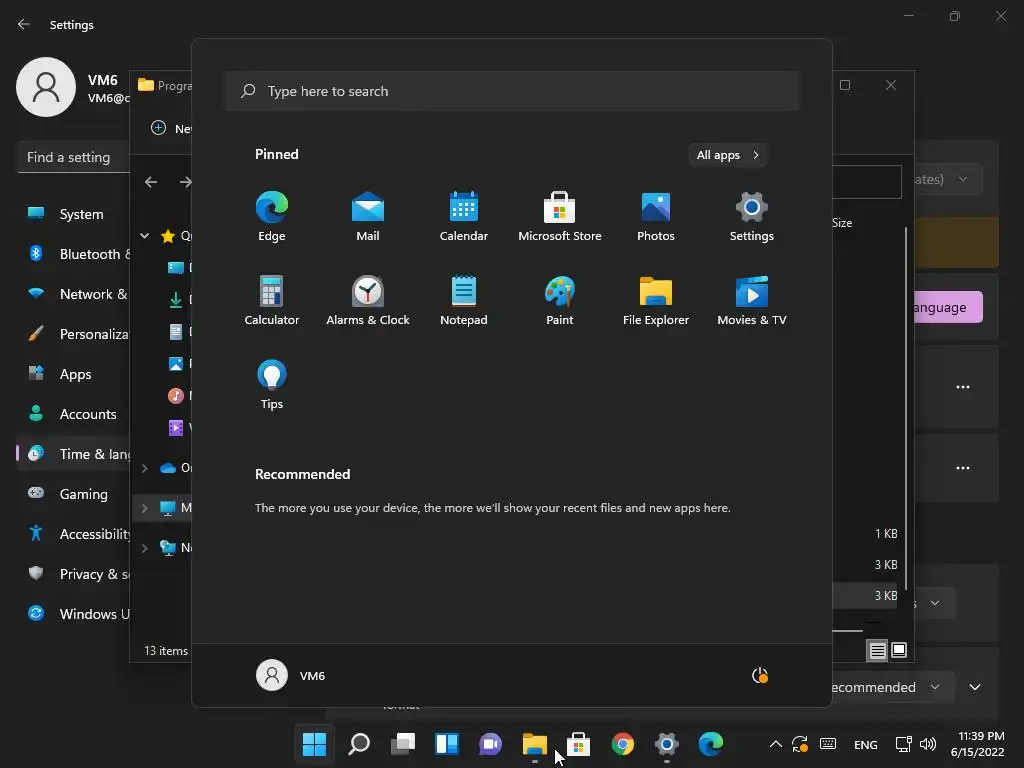Screen dimensions: 1024x768
Task: Select Bluetooth in Settings sidebar
Action: click(73, 254)
